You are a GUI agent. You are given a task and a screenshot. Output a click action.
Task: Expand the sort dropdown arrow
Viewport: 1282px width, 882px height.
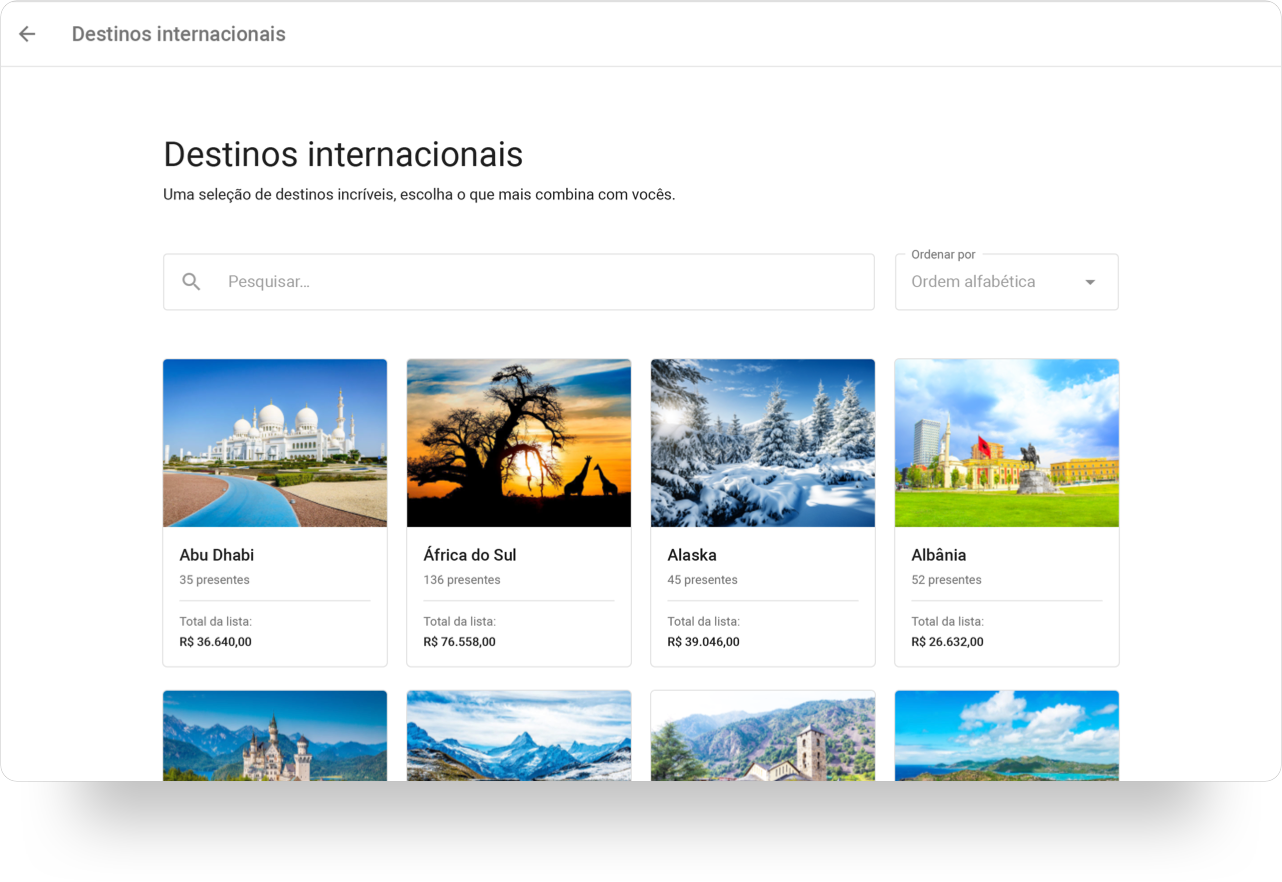(1090, 282)
